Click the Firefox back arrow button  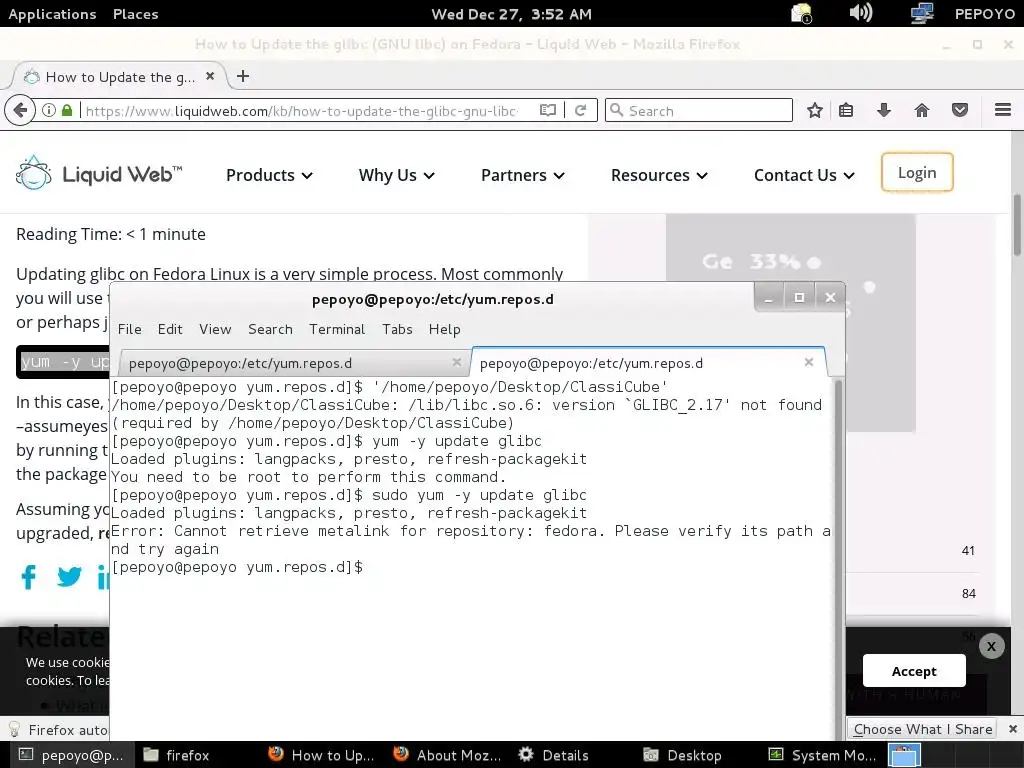20,110
